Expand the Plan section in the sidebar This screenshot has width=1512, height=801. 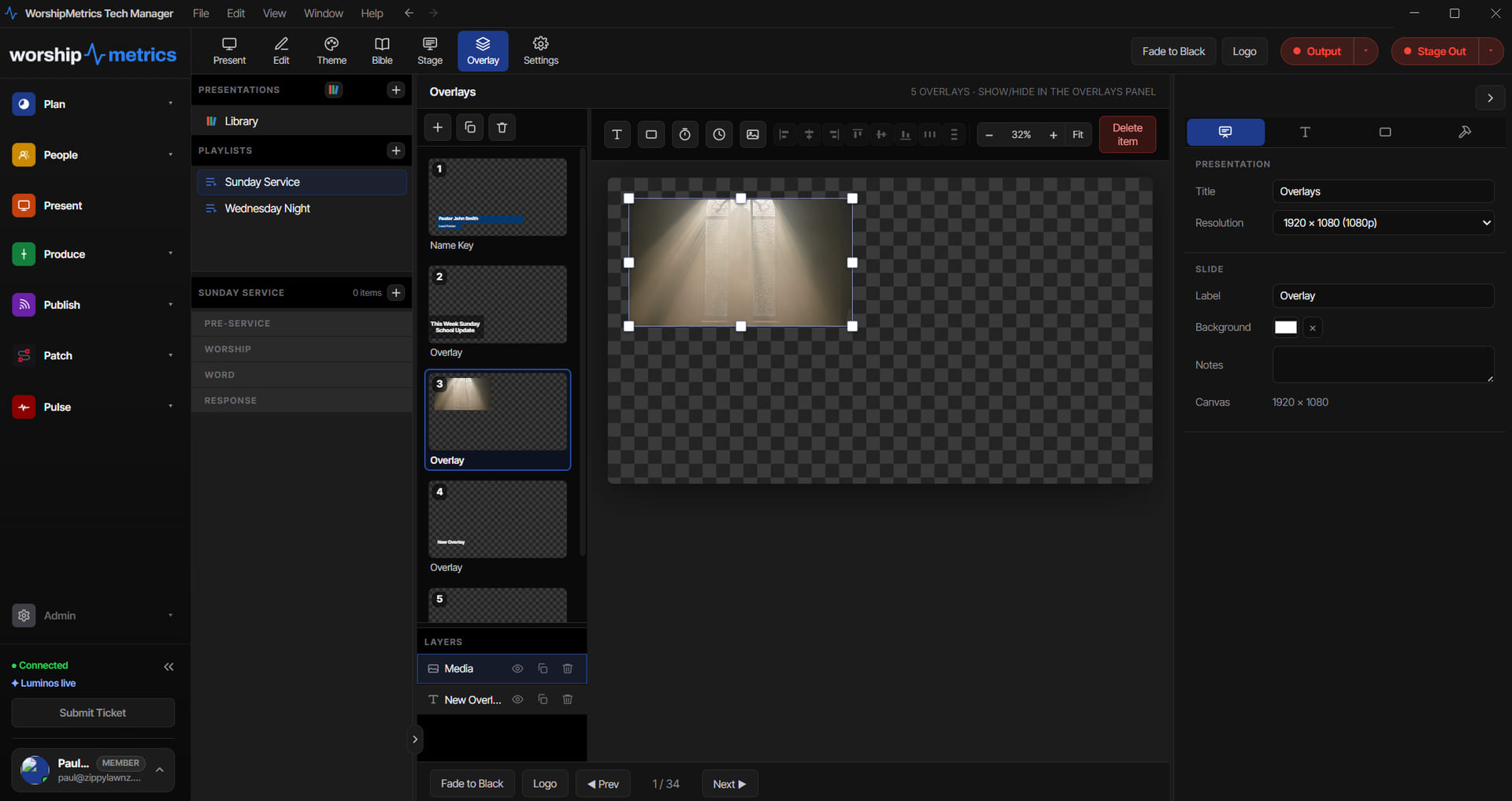click(x=170, y=104)
